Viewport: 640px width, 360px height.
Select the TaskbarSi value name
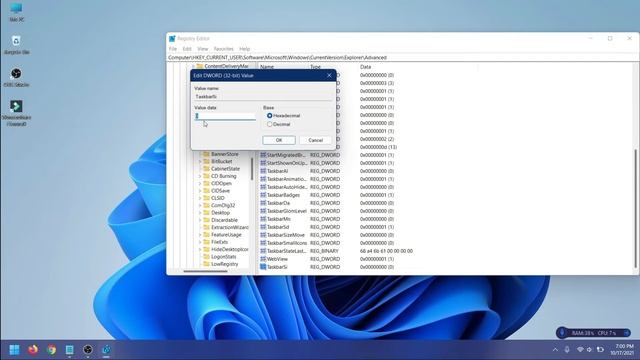(x=277, y=267)
